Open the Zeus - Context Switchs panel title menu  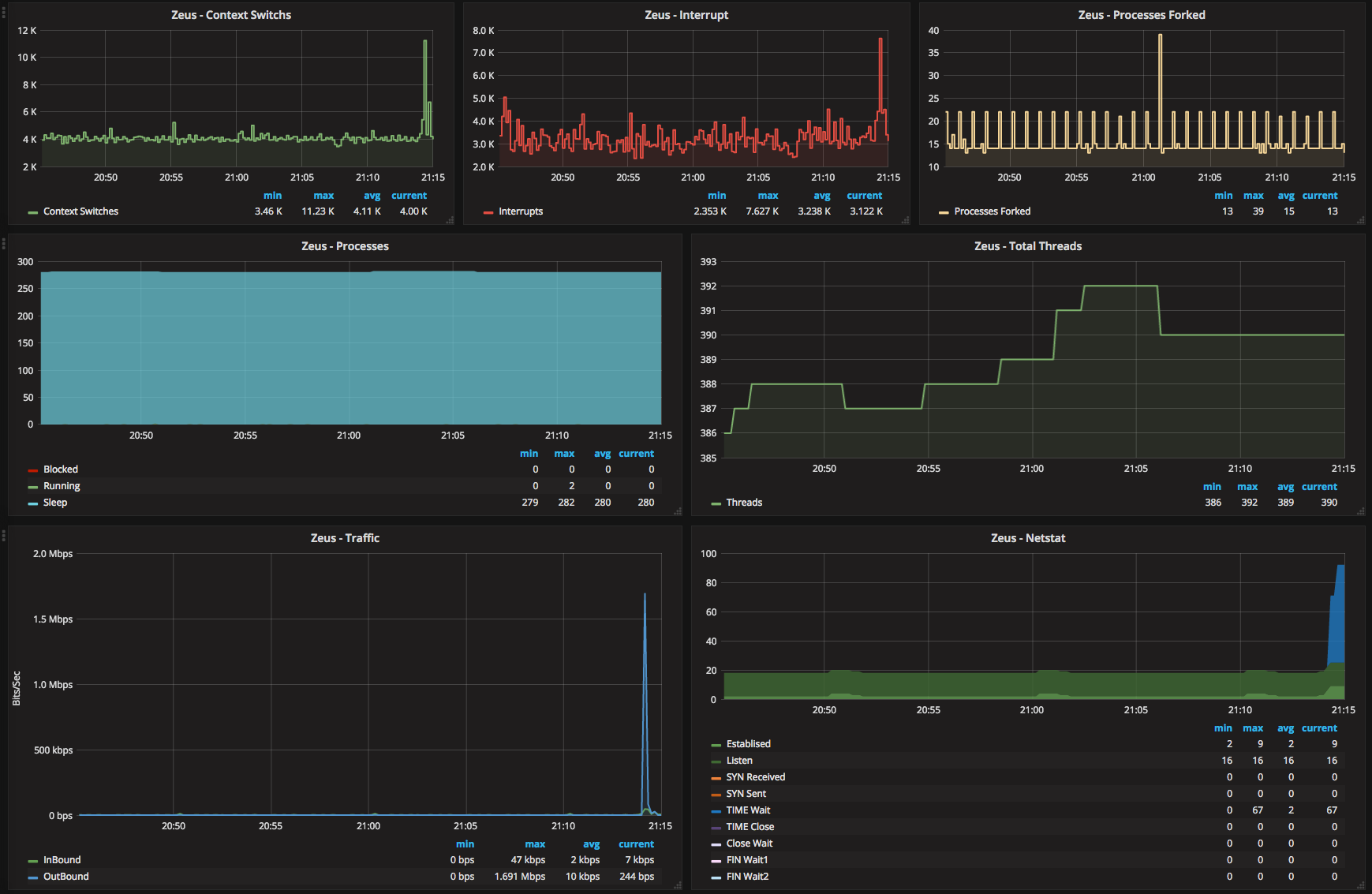231,15
